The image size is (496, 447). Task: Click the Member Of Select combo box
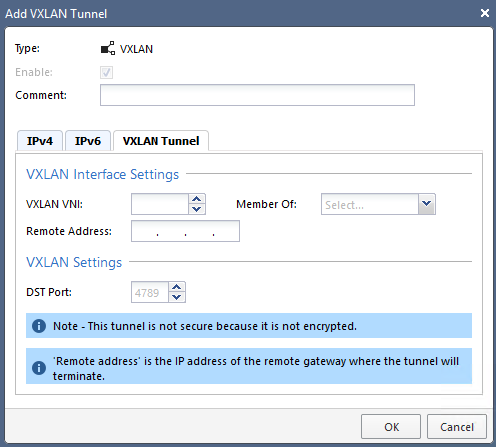(378, 204)
